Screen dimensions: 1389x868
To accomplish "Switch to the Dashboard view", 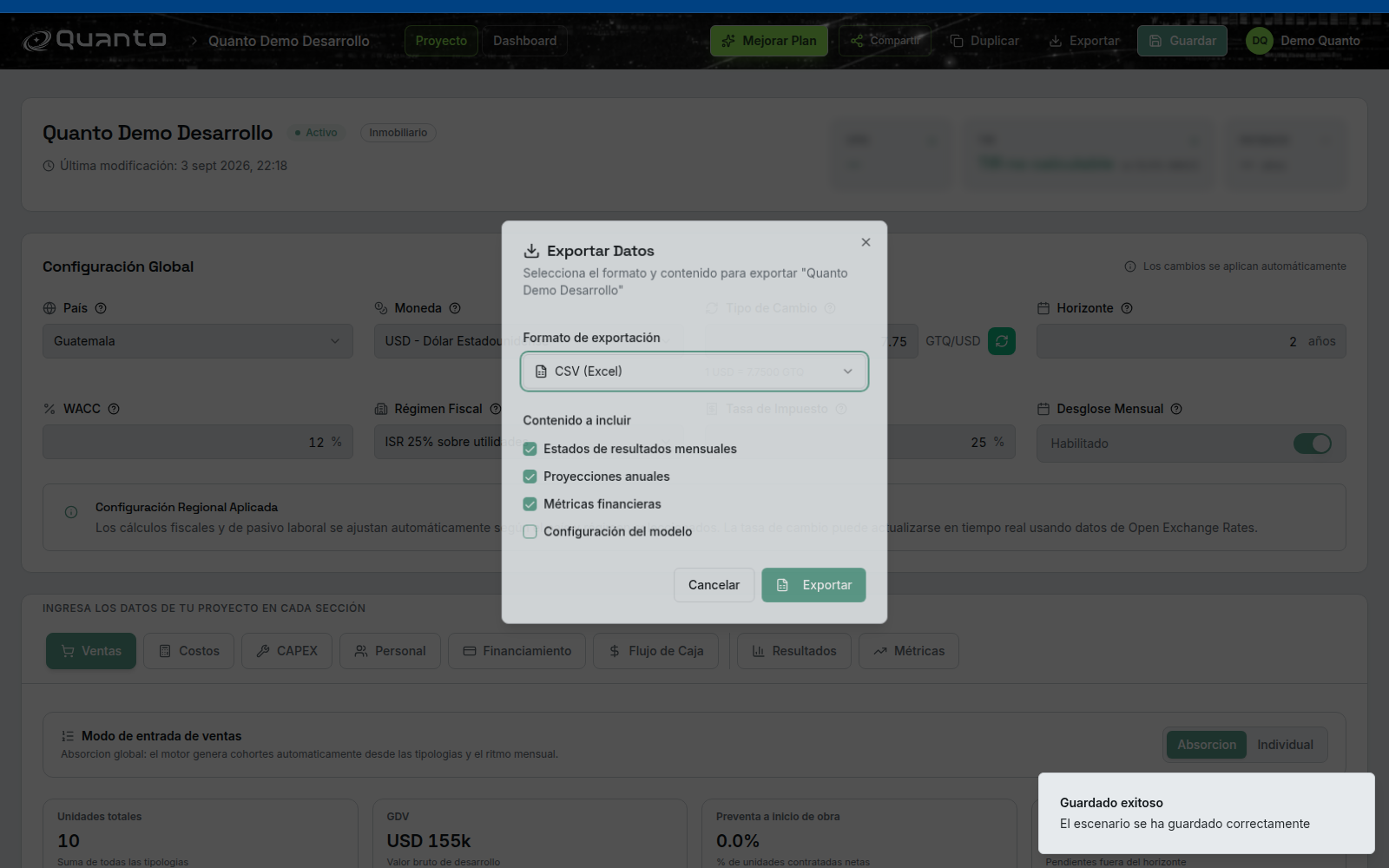I will pyautogui.click(x=525, y=41).
